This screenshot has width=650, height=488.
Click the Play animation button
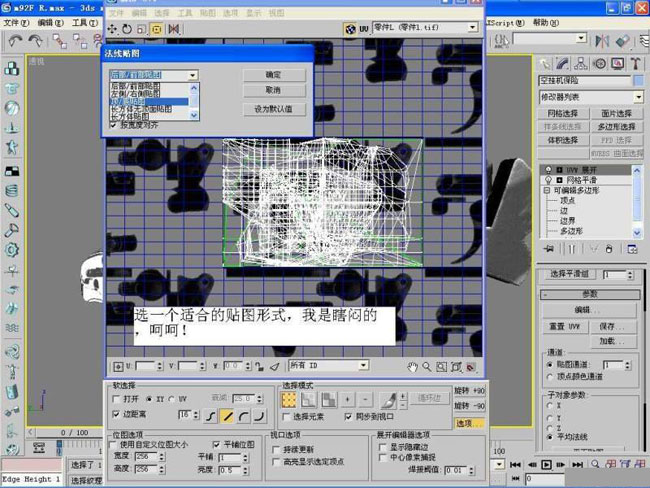tap(546, 464)
